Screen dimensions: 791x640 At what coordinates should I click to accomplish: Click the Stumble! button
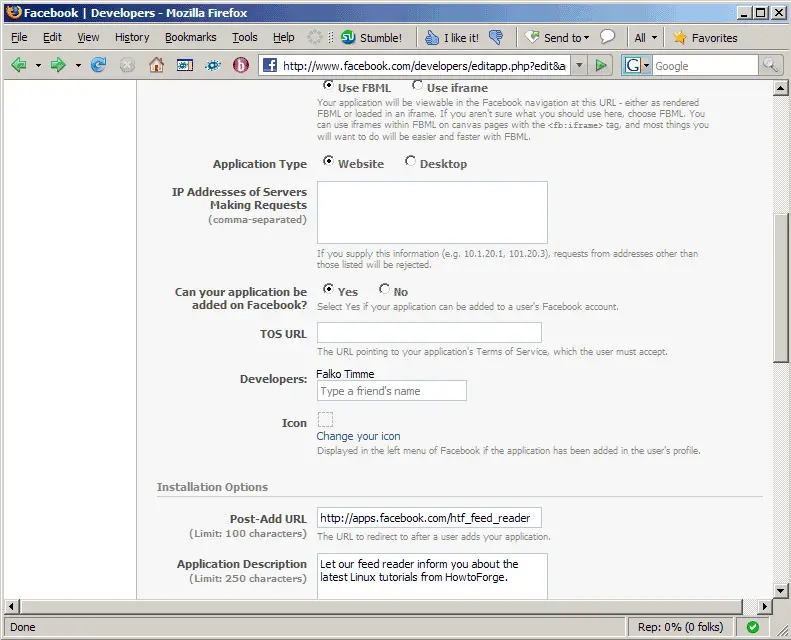[x=371, y=37]
